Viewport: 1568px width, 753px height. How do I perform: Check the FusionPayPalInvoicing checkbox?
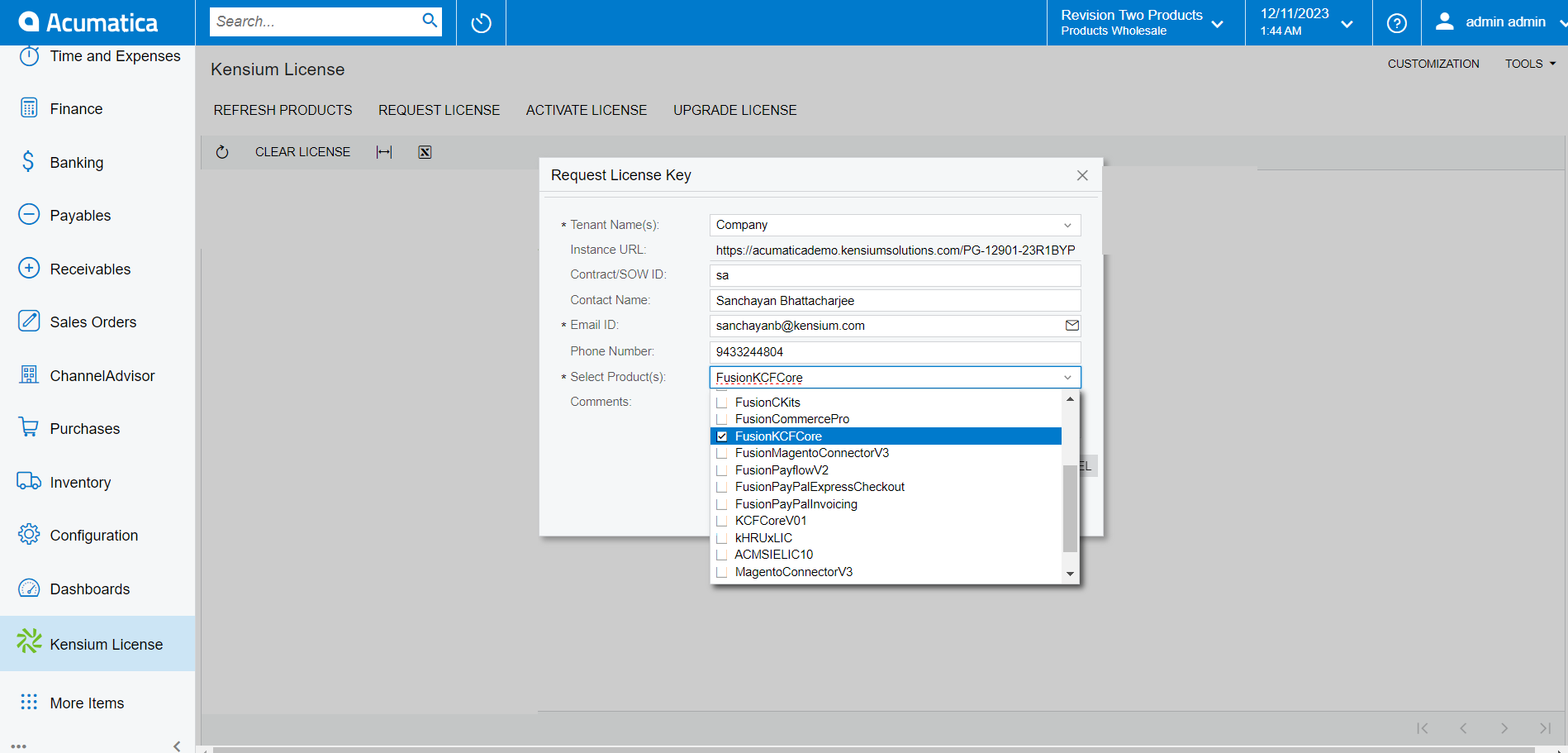pos(722,504)
